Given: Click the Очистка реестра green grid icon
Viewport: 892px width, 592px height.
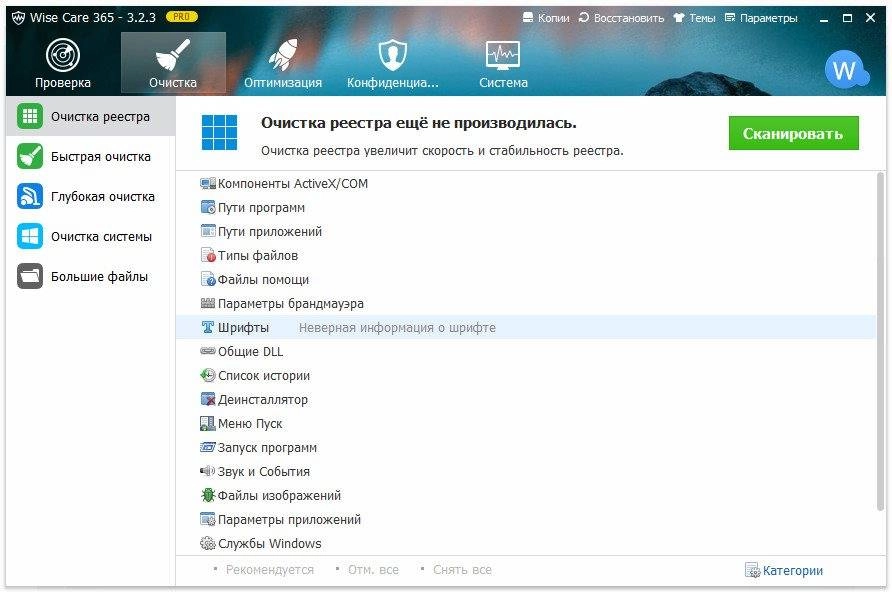Looking at the screenshot, I should 30,116.
